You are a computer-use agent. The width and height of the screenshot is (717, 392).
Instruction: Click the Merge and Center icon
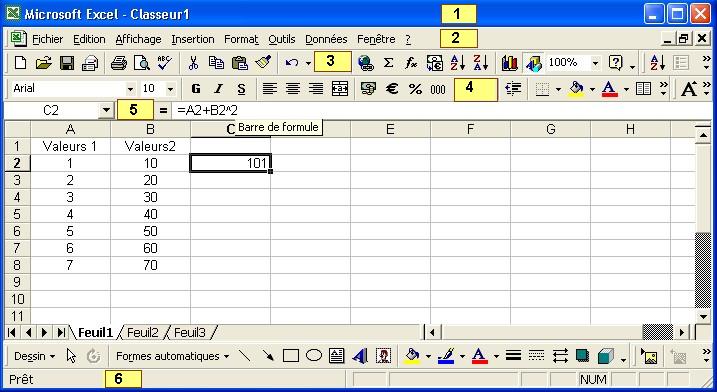(x=340, y=88)
